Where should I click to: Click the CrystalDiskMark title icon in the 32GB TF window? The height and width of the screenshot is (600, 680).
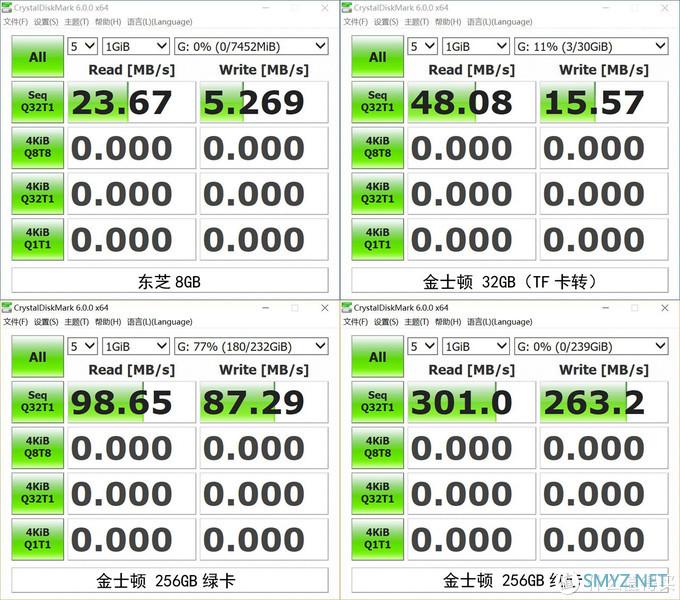pos(347,7)
